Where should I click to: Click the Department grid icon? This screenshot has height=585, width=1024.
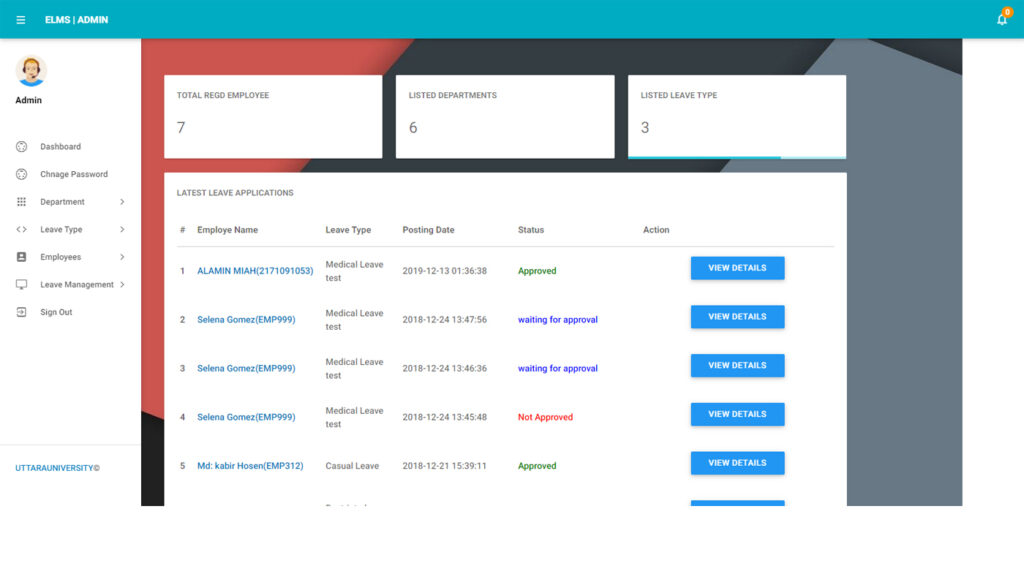pos(22,202)
